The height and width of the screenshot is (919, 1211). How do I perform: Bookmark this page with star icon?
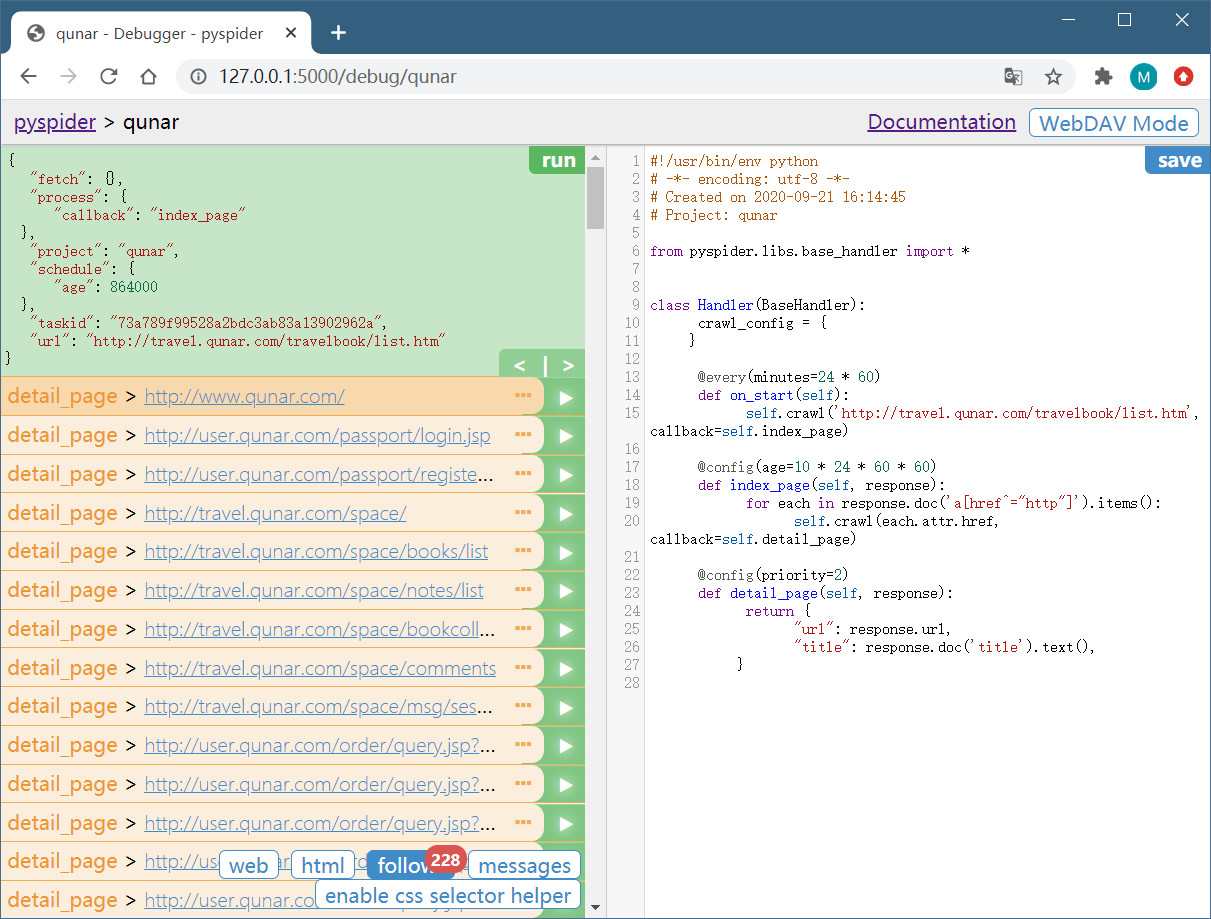point(1053,77)
